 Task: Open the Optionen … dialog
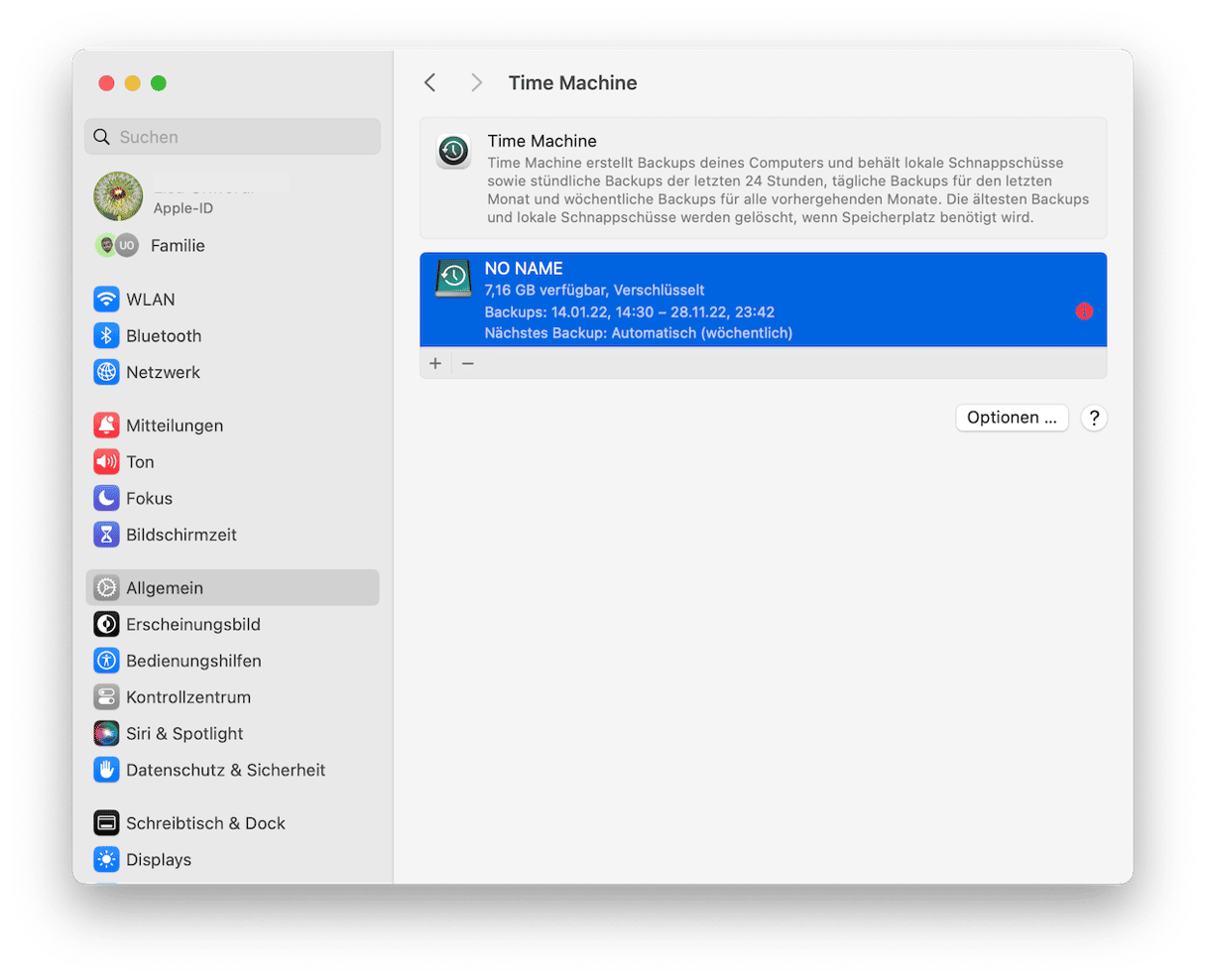coord(1012,418)
